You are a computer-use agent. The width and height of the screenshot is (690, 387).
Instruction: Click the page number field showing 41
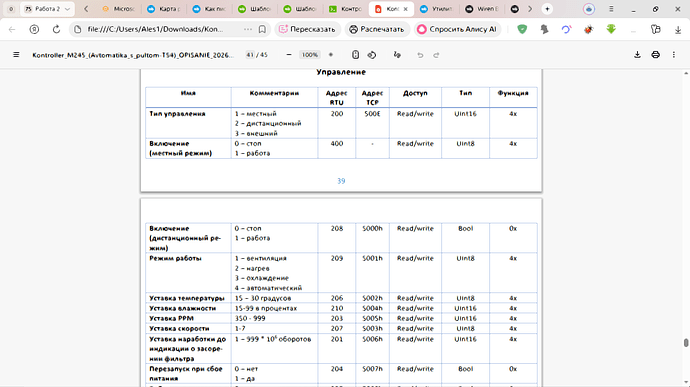click(250, 55)
